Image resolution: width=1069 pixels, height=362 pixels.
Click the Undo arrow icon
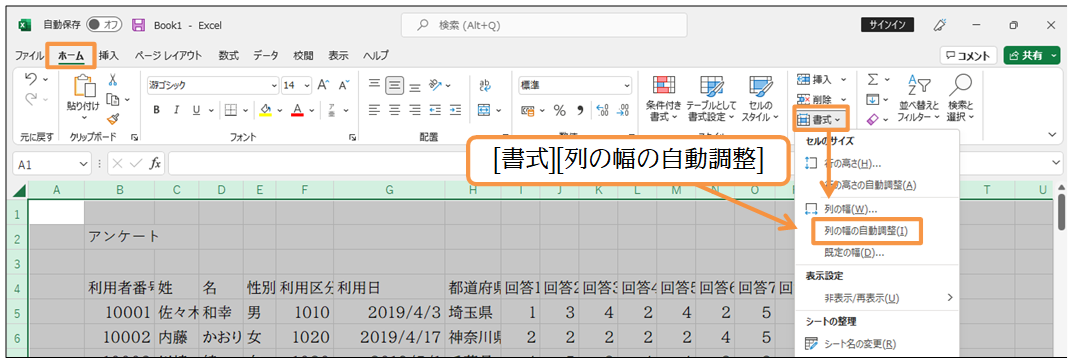click(31, 80)
